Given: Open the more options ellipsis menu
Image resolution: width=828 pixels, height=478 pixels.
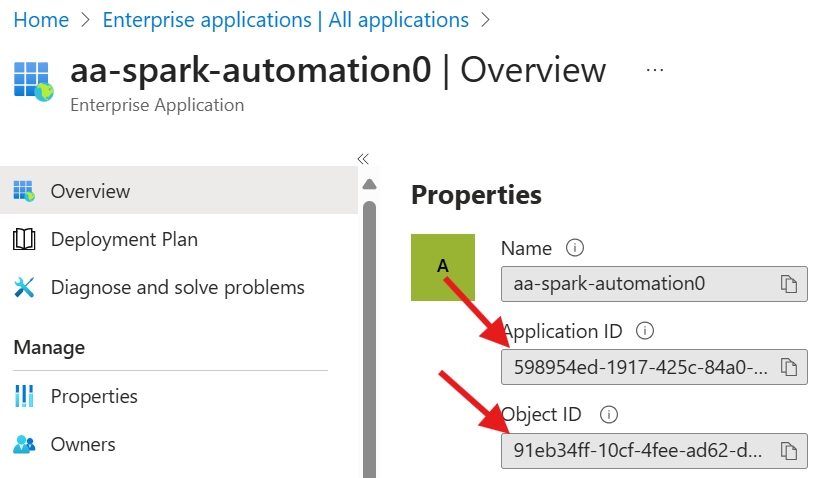Looking at the screenshot, I should 655,71.
